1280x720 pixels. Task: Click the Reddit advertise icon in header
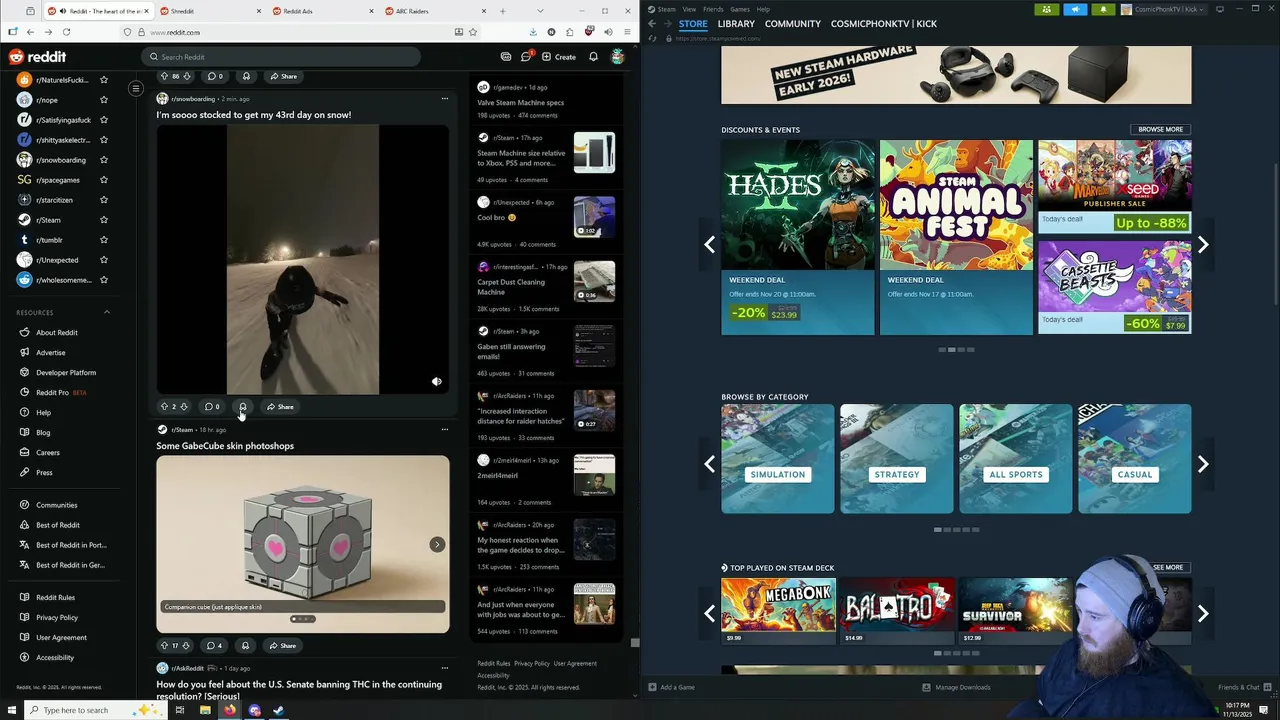coord(506,57)
